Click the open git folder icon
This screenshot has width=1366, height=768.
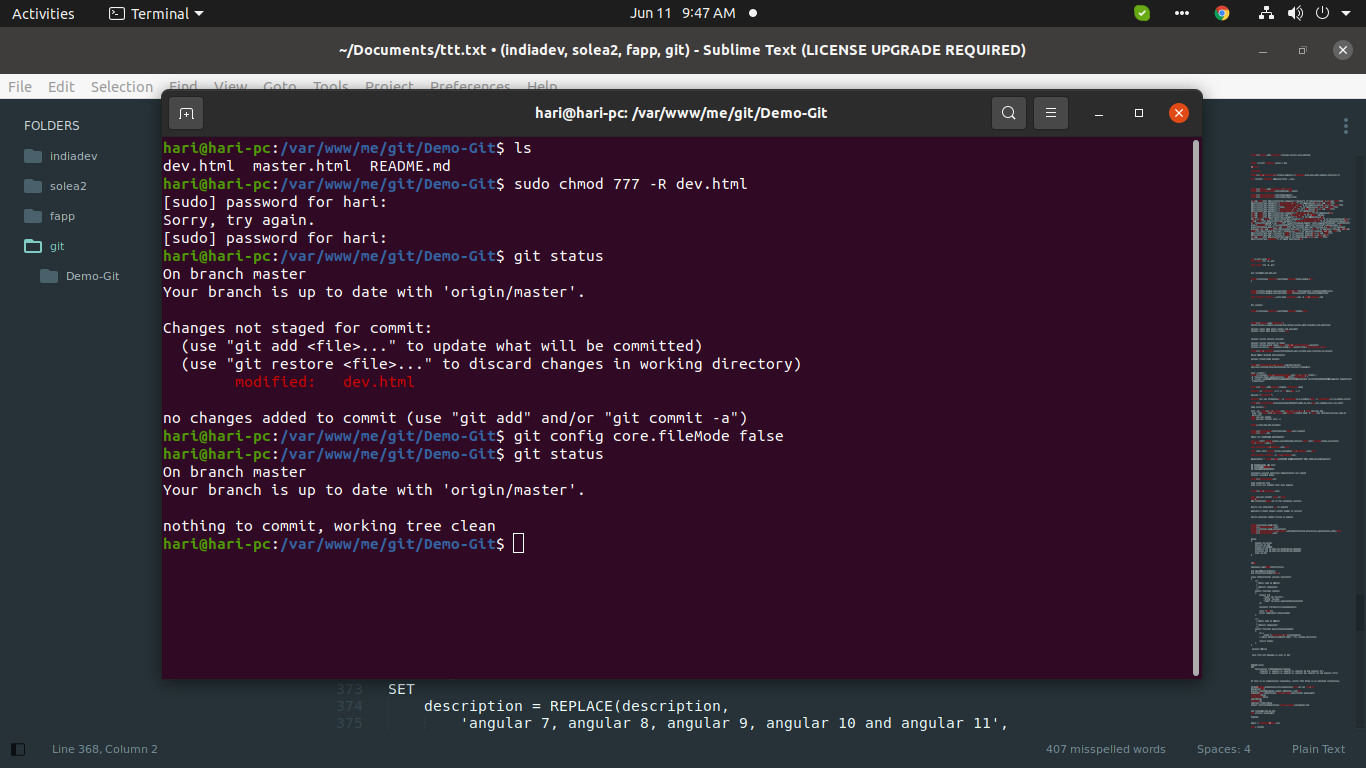[x=33, y=246]
